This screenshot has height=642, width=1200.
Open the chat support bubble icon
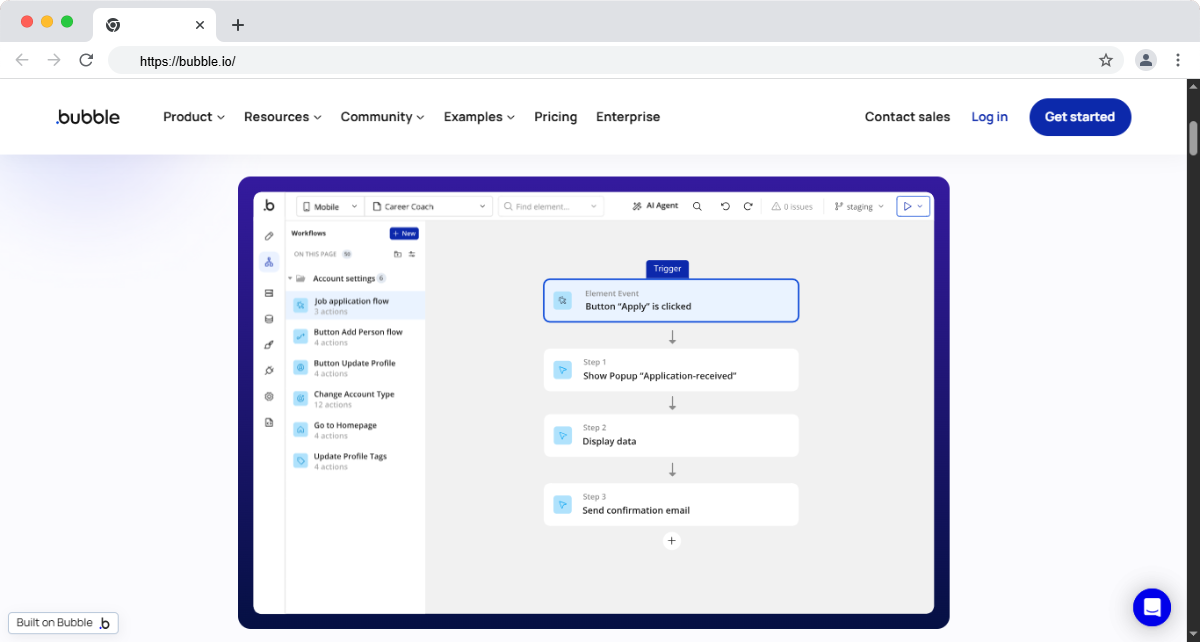point(1152,607)
